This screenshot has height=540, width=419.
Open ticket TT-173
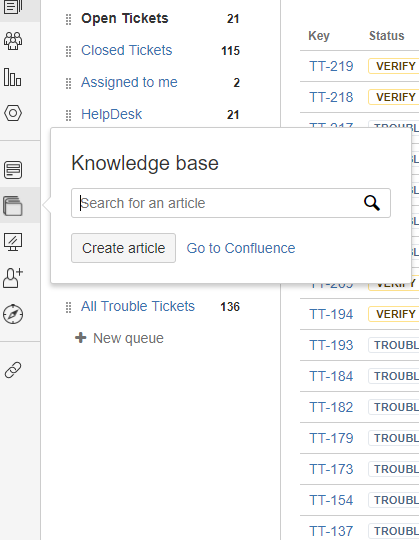(x=331, y=469)
